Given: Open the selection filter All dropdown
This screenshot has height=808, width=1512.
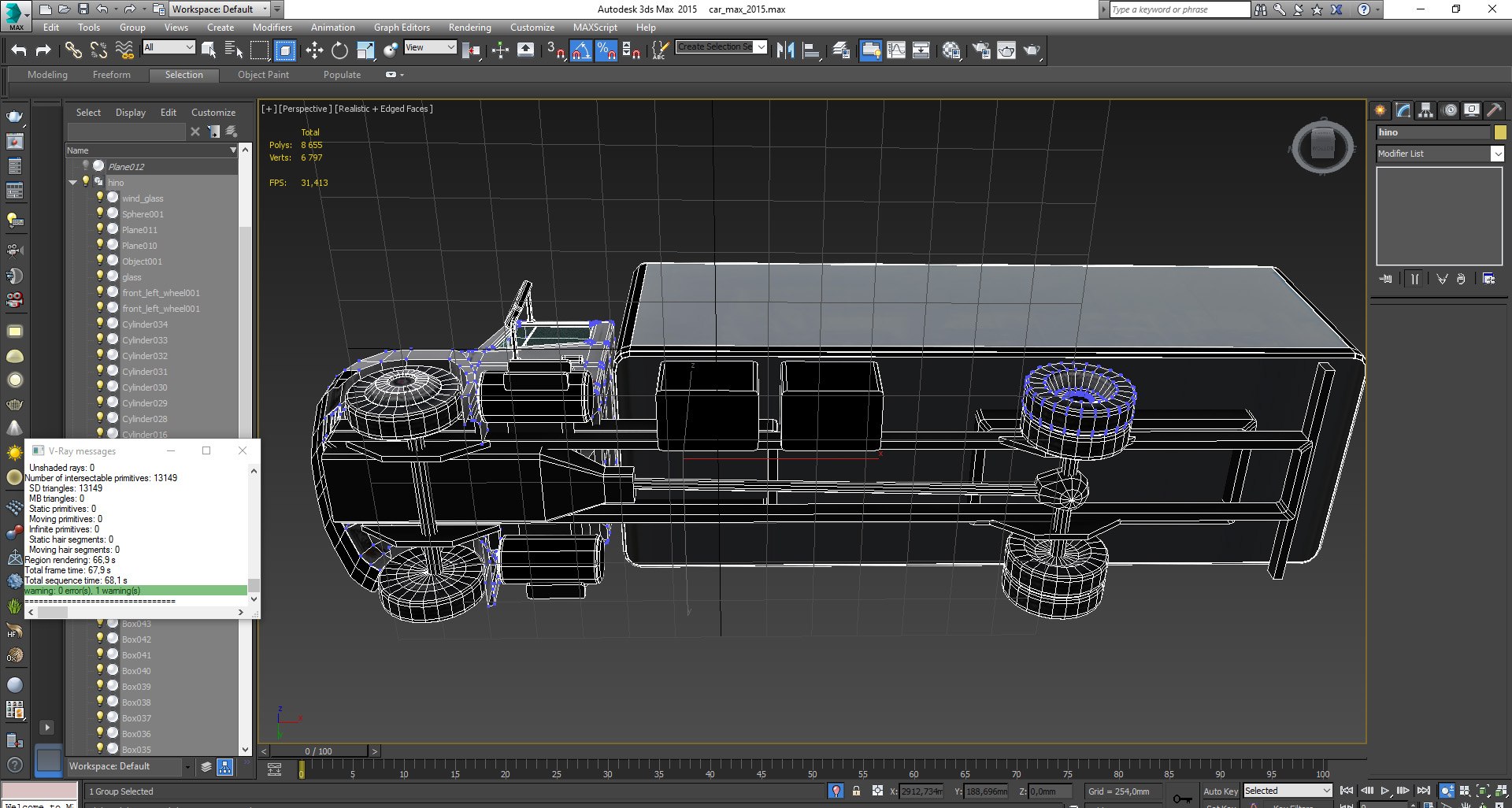Looking at the screenshot, I should point(169,47).
